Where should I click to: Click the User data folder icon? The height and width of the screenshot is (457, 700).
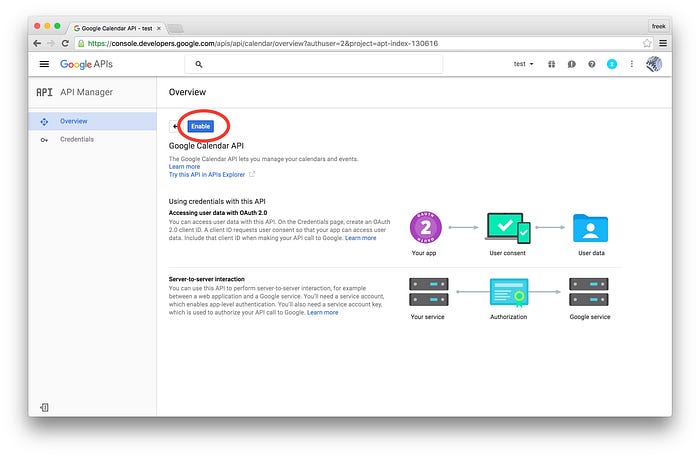click(x=591, y=228)
